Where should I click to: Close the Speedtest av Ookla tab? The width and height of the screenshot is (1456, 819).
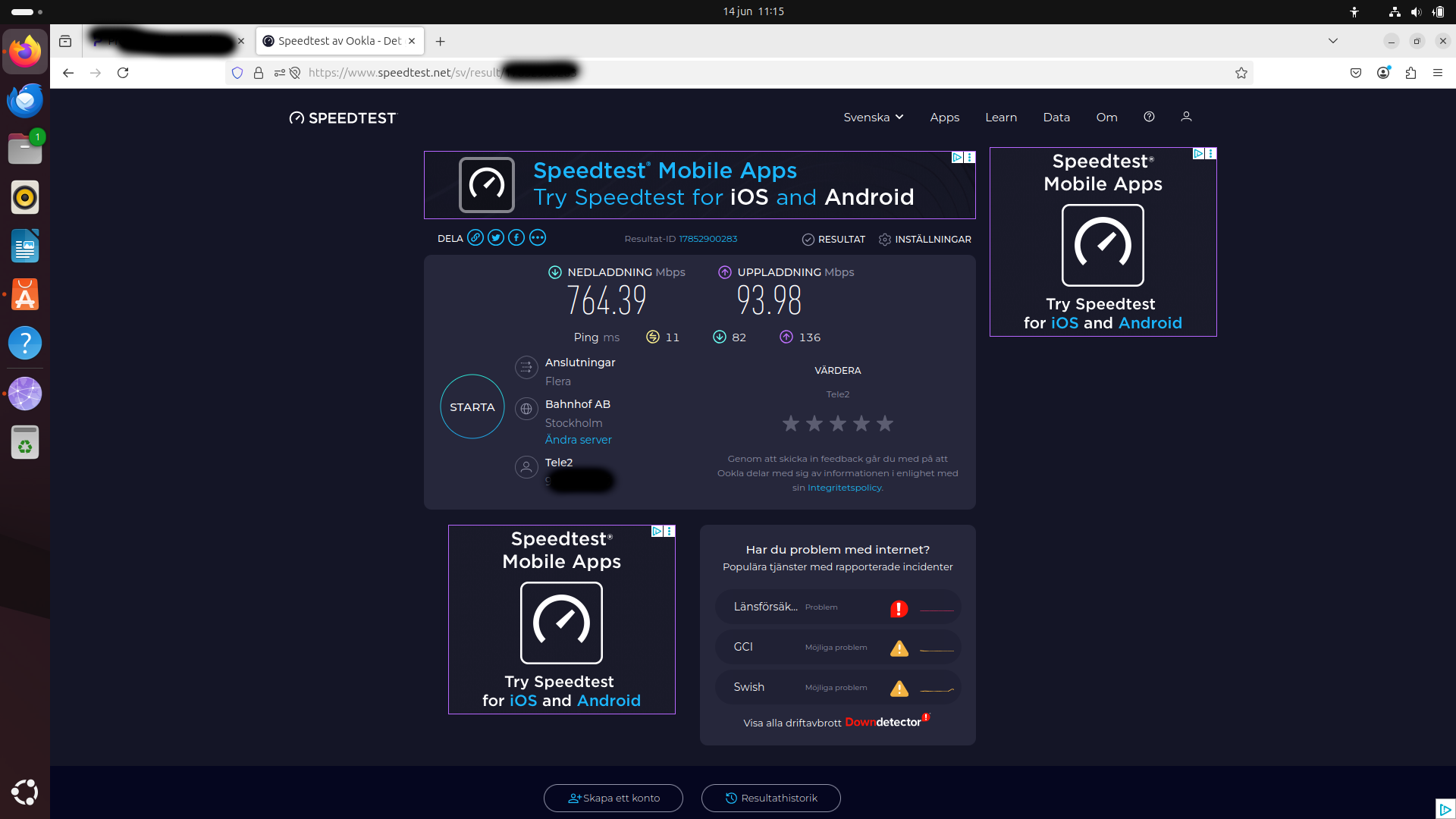(x=412, y=41)
